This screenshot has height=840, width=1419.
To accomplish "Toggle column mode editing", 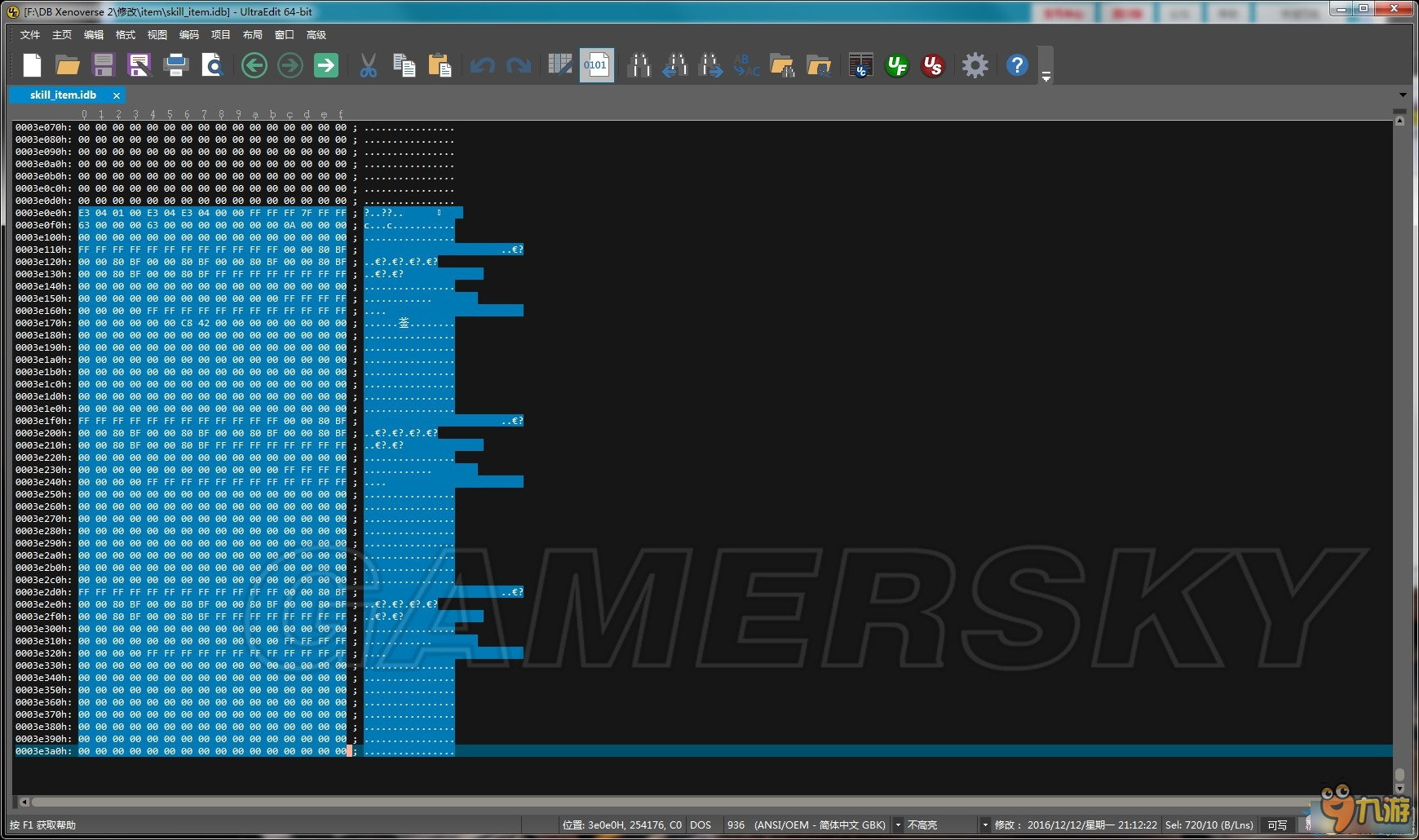I will 560,65.
